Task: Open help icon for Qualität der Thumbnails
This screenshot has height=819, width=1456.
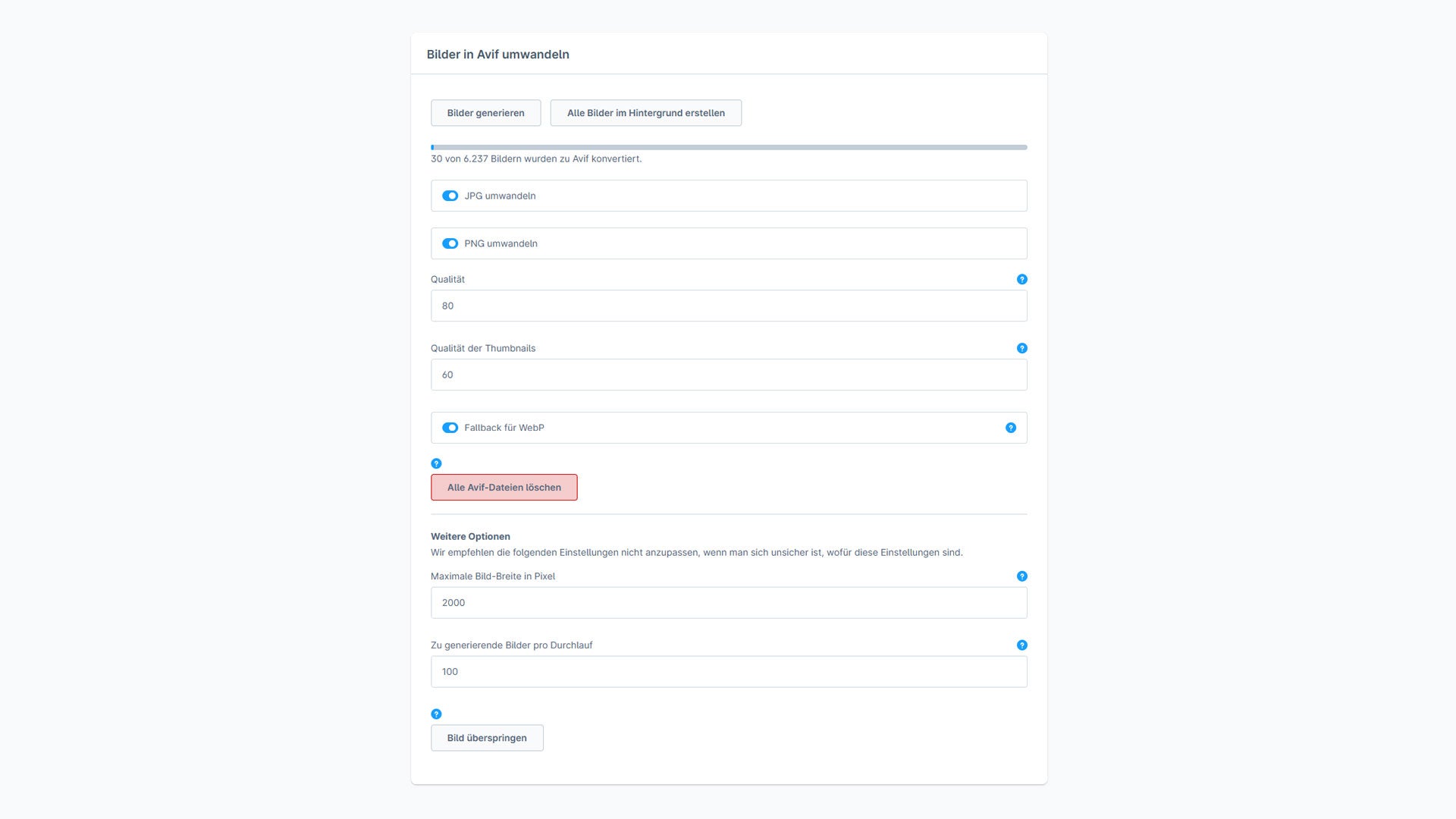Action: point(1021,348)
